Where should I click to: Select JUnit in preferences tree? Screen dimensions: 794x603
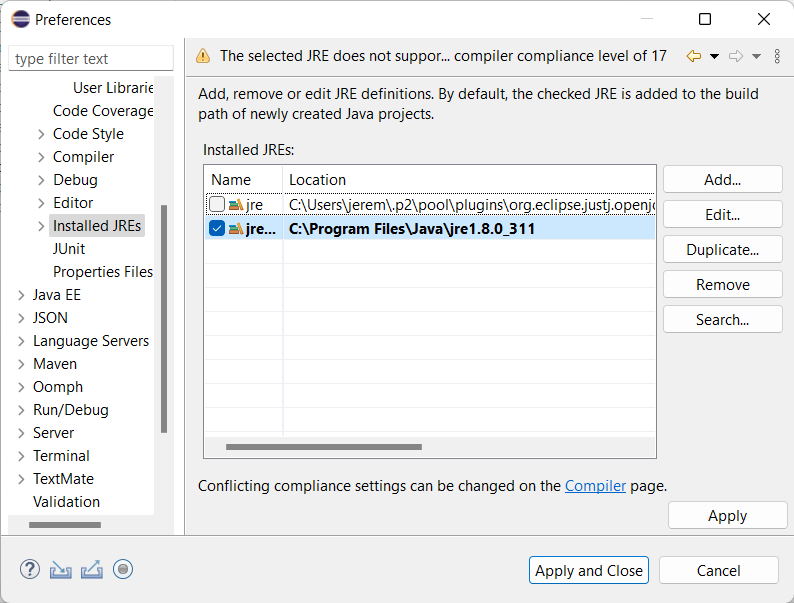click(x=69, y=249)
